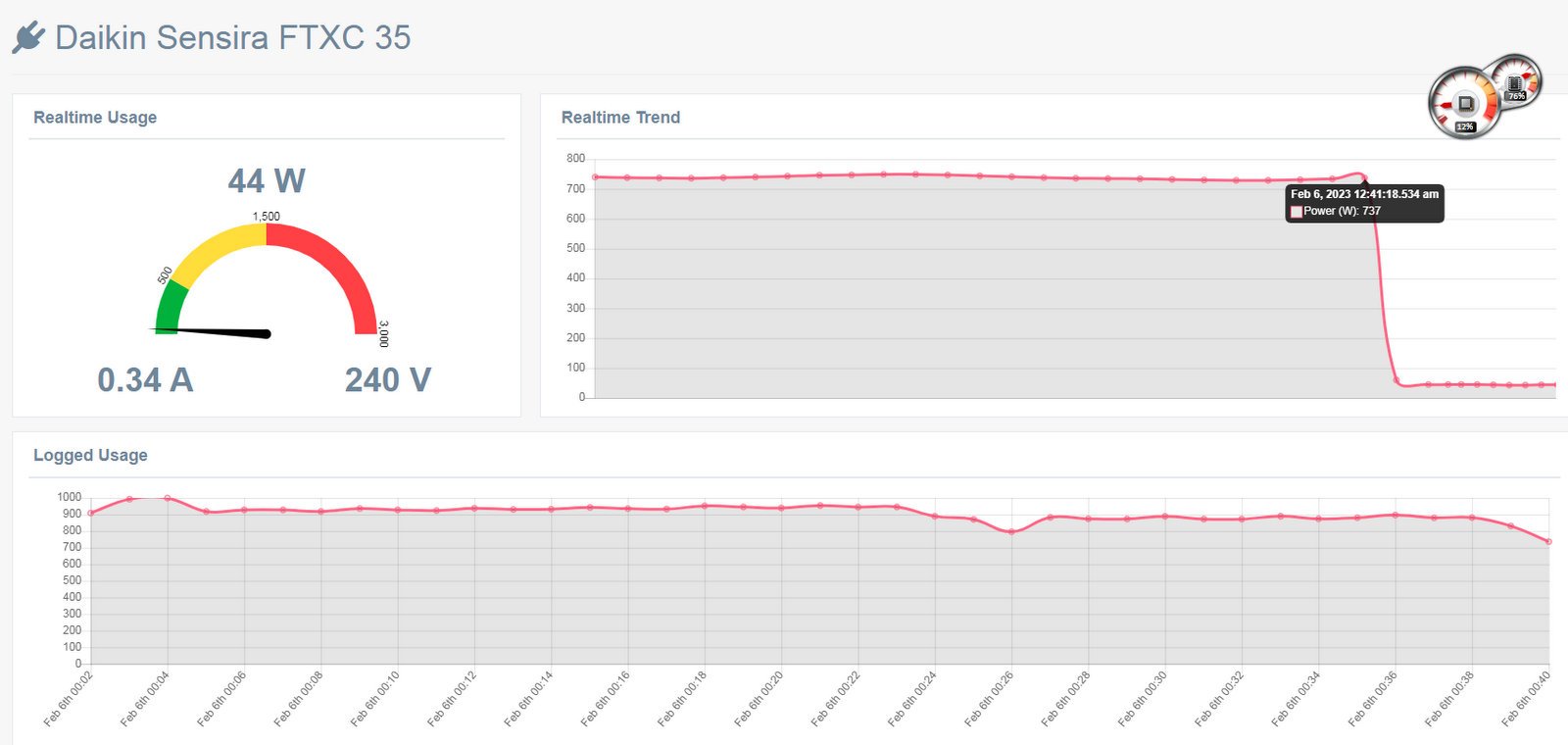1568x745 pixels.
Task: Click the tooltip timestamp Feb 6, 2023 12:41:18.534 am
Action: click(1364, 194)
